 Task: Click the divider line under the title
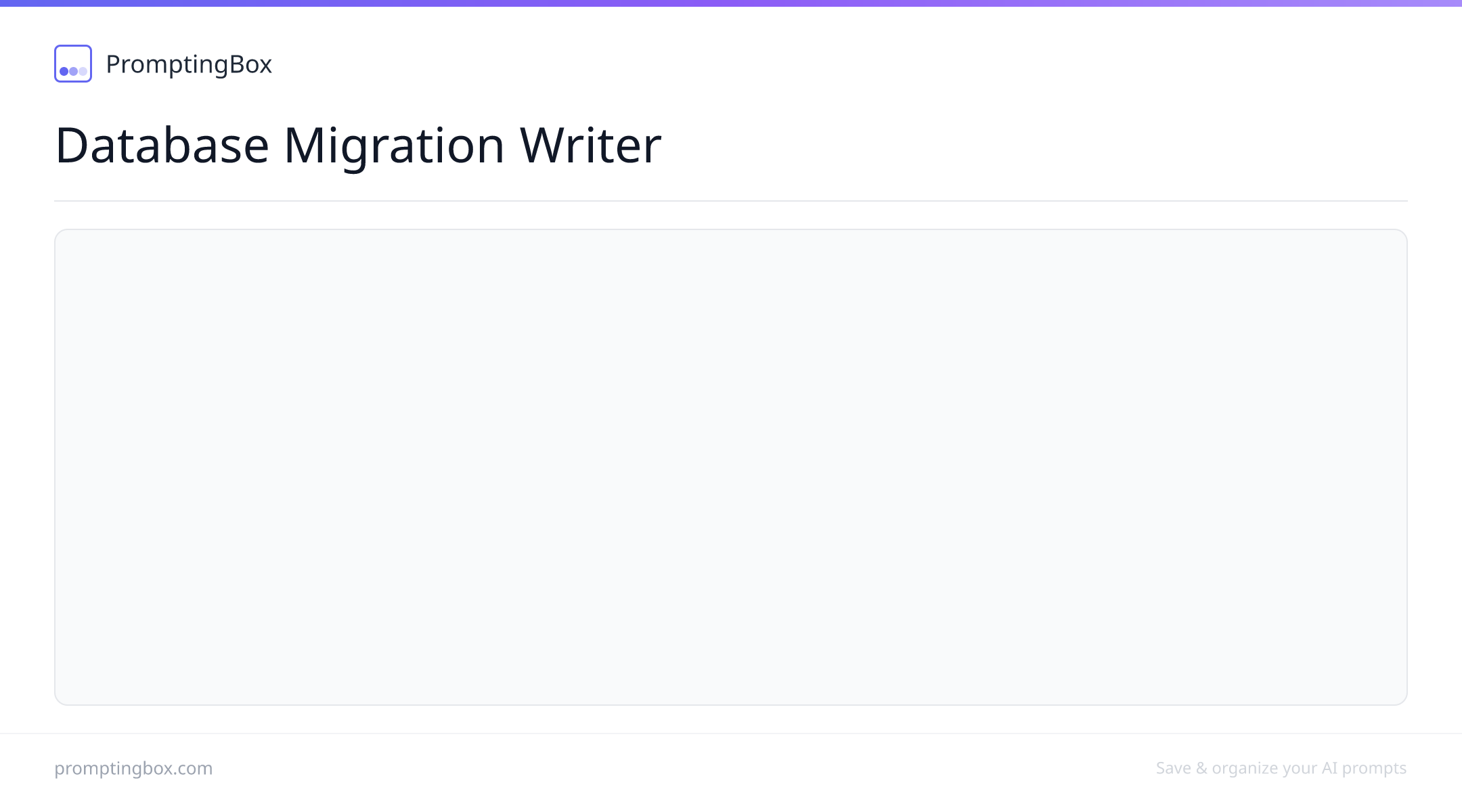pyautogui.click(x=731, y=200)
